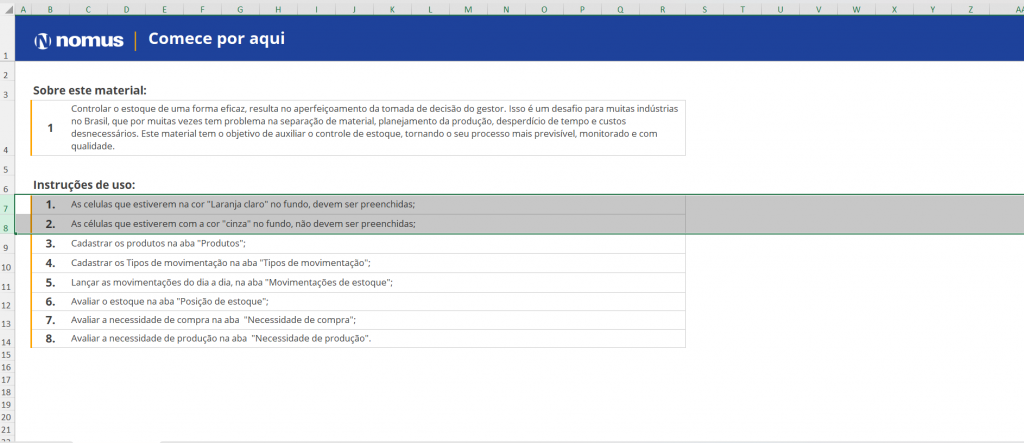Select the "Movimentações de estoque" instruction cell
Screen dimensions: 1024x443
coord(232,282)
